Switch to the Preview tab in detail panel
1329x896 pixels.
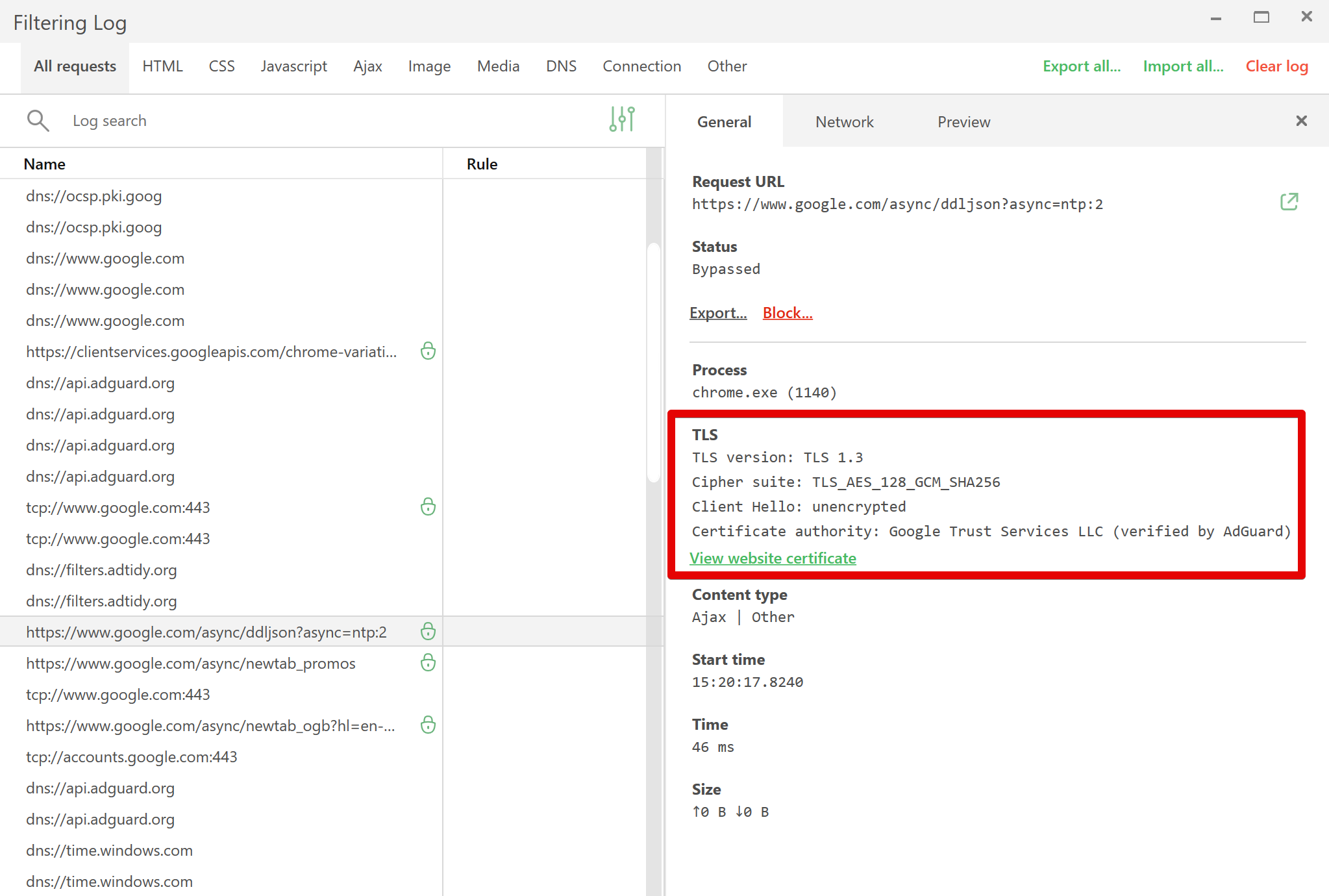pyautogui.click(x=963, y=122)
